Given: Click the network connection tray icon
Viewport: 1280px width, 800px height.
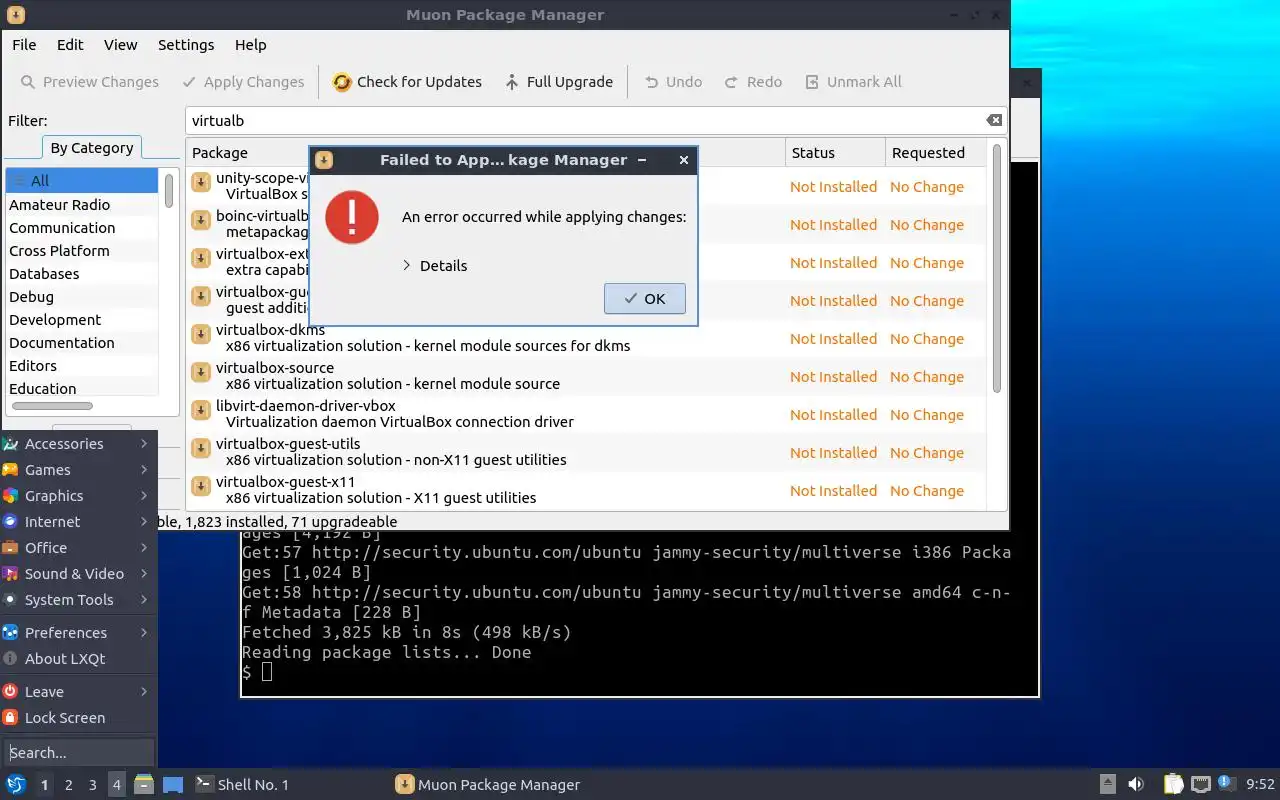Looking at the screenshot, I should 1200,784.
